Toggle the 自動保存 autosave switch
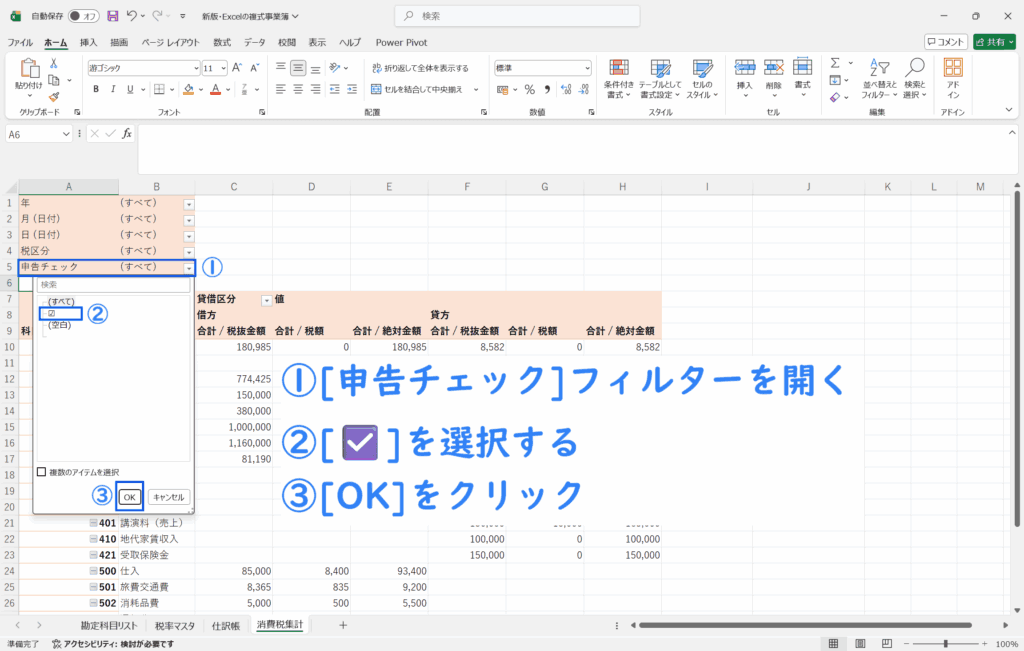 pos(87,16)
